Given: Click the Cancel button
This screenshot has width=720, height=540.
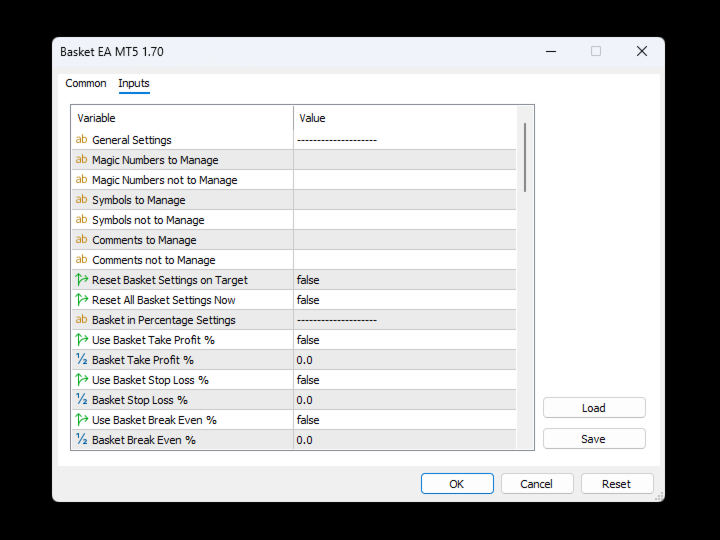Looking at the screenshot, I should [x=537, y=484].
